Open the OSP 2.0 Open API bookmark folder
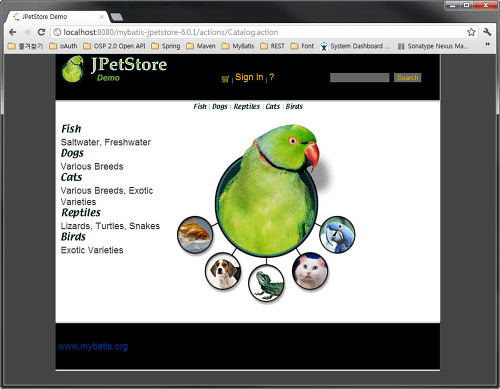This screenshot has width=500, height=389. tap(114, 46)
